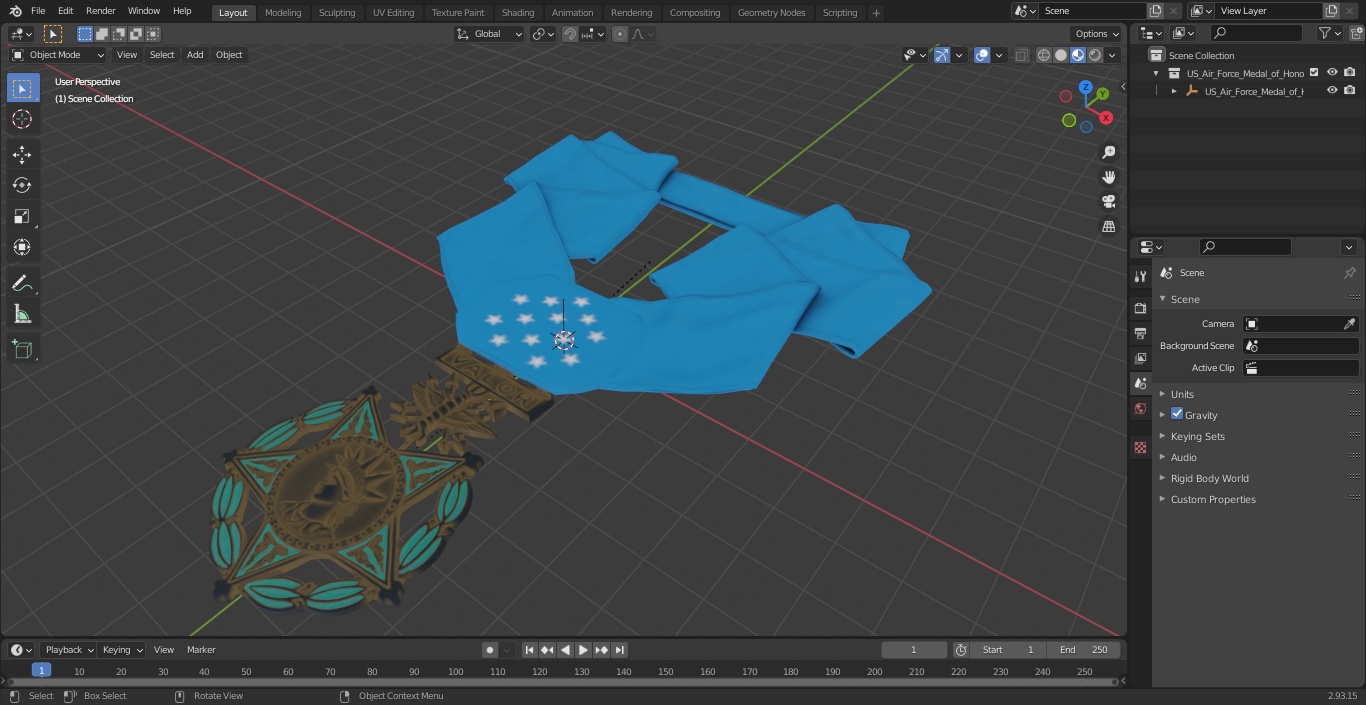Screen dimensions: 1366x705
Task: Click the zoom viewport magnifier icon
Action: 1108,152
